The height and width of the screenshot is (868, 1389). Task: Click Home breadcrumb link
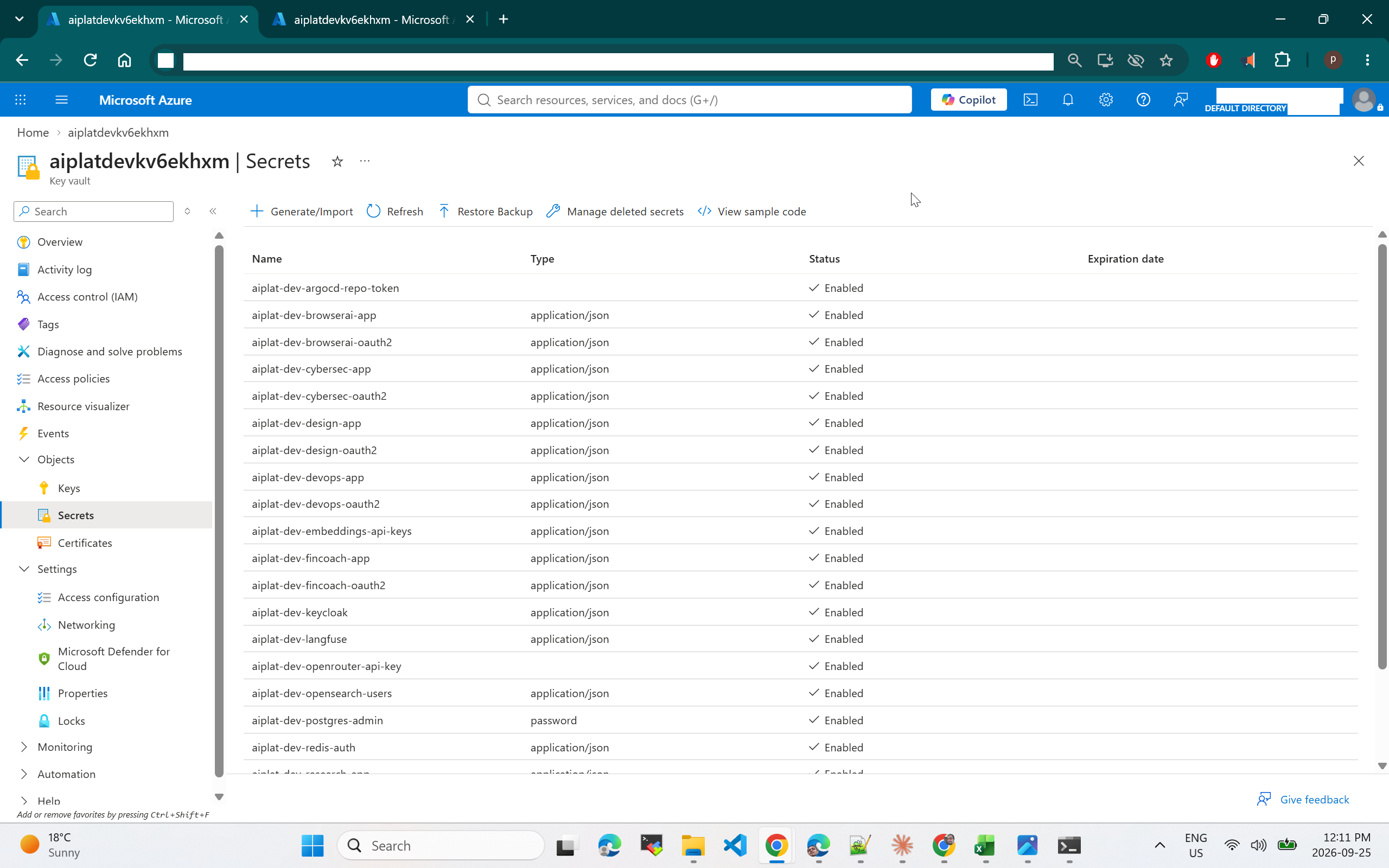[33, 132]
